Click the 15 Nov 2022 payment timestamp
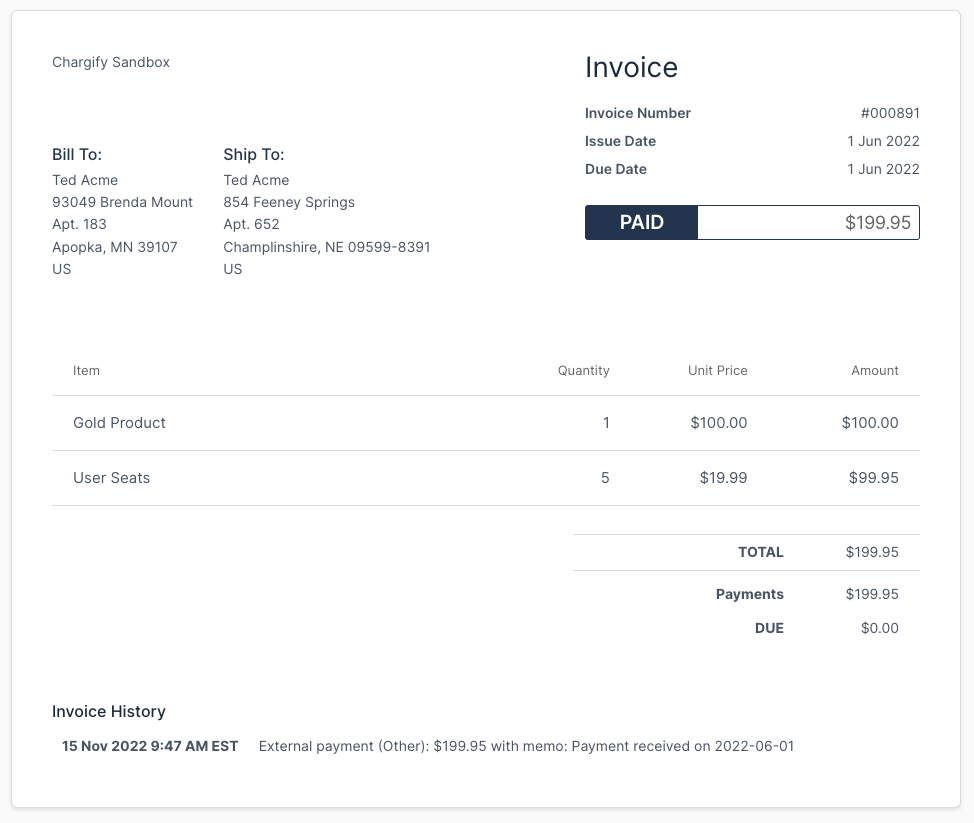Screen dimensions: 974x823 point(150,746)
